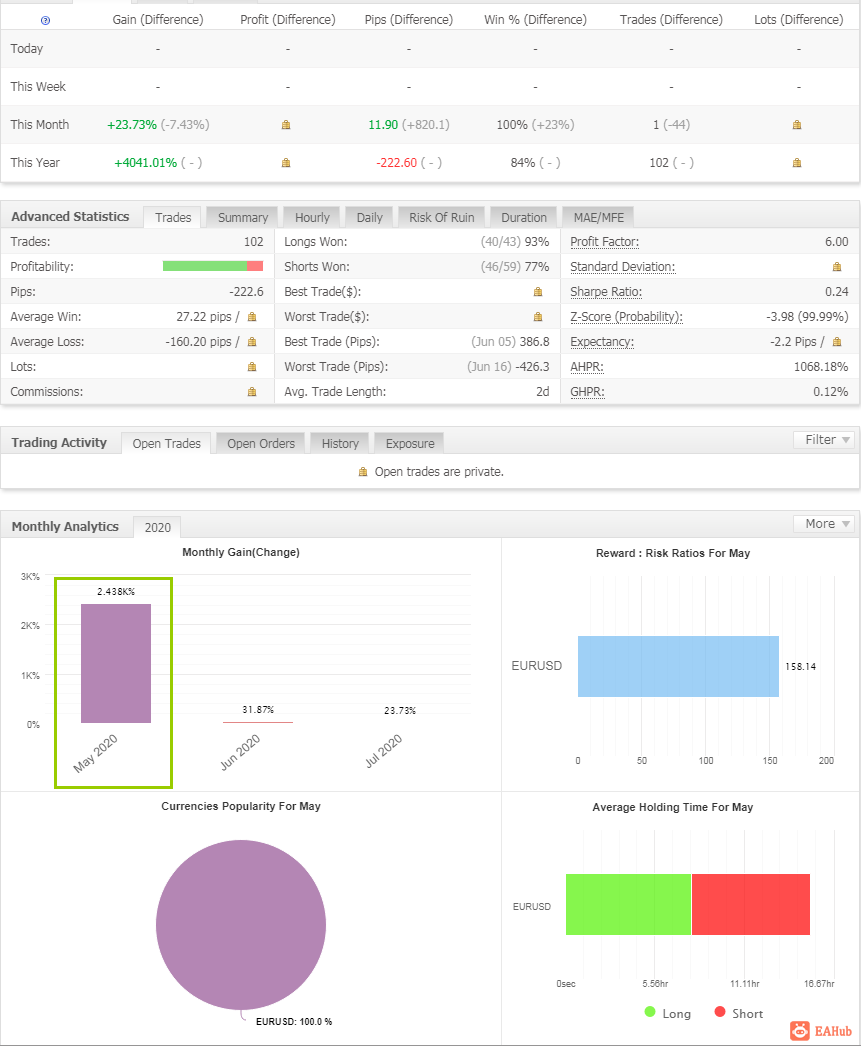861x1046 pixels.
Task: Click the lock icon next to Expectancy value
Action: (x=837, y=342)
